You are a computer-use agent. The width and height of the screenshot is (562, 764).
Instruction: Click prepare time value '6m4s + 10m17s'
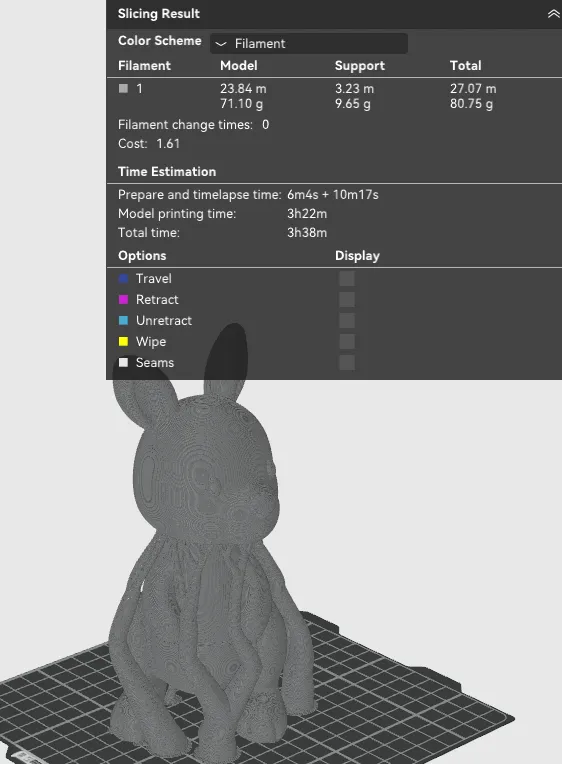[x=333, y=194]
